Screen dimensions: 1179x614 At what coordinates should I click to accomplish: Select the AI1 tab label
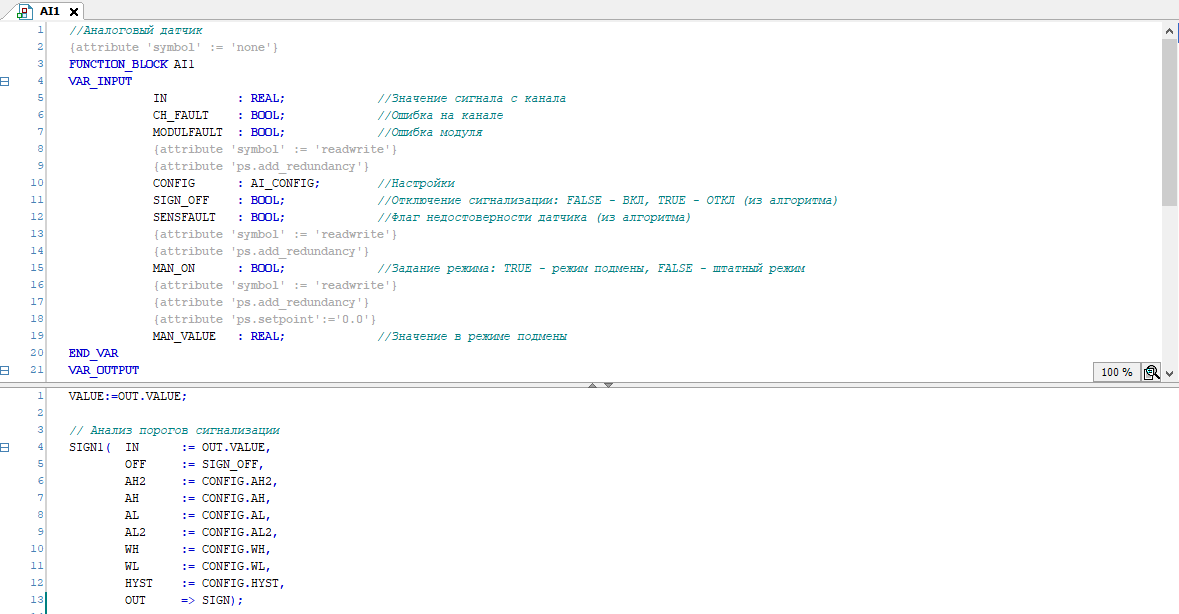pyautogui.click(x=50, y=12)
